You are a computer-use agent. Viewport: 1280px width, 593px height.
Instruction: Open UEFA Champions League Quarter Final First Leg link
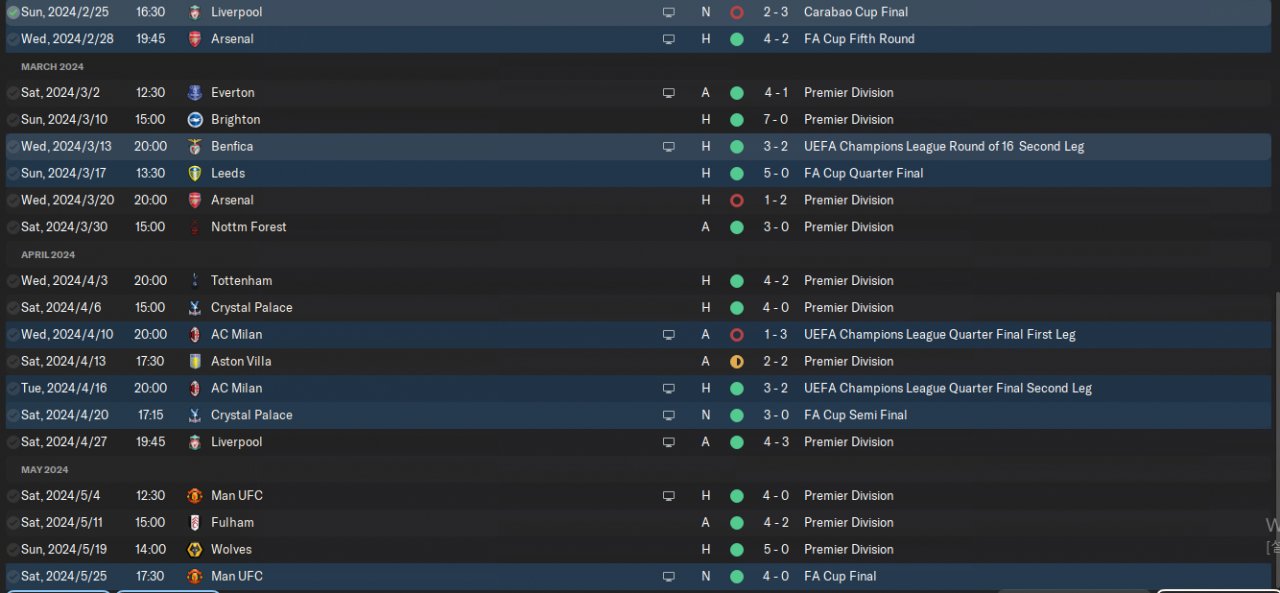pyautogui.click(x=939, y=334)
